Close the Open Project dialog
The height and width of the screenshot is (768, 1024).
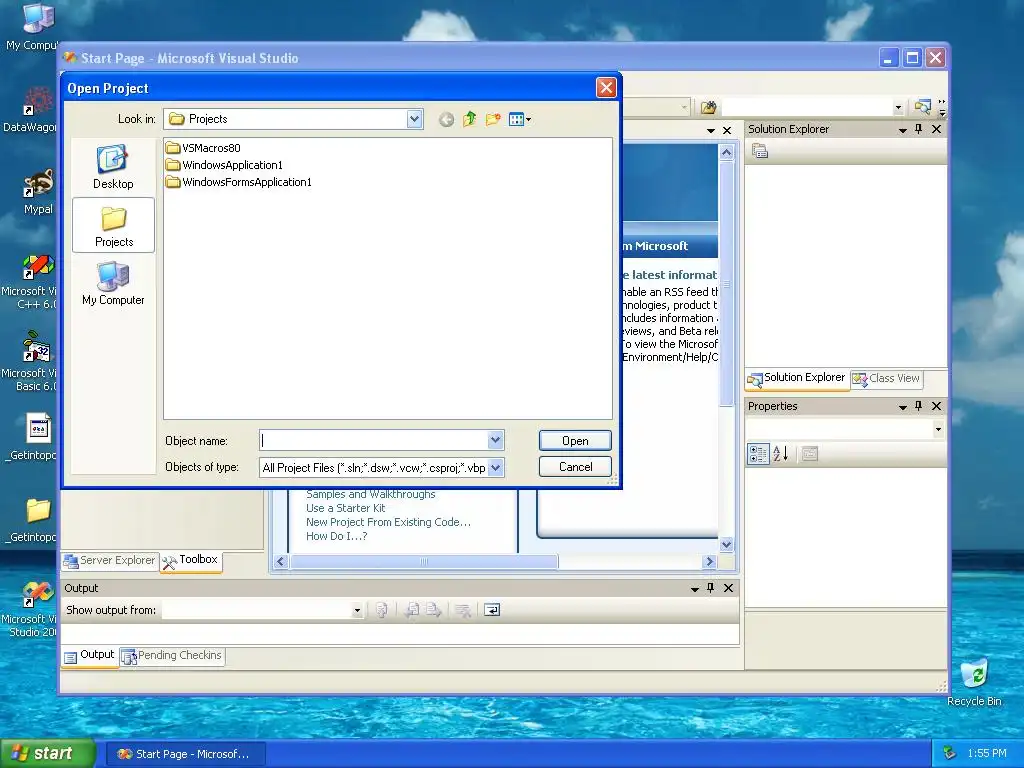[x=606, y=88]
